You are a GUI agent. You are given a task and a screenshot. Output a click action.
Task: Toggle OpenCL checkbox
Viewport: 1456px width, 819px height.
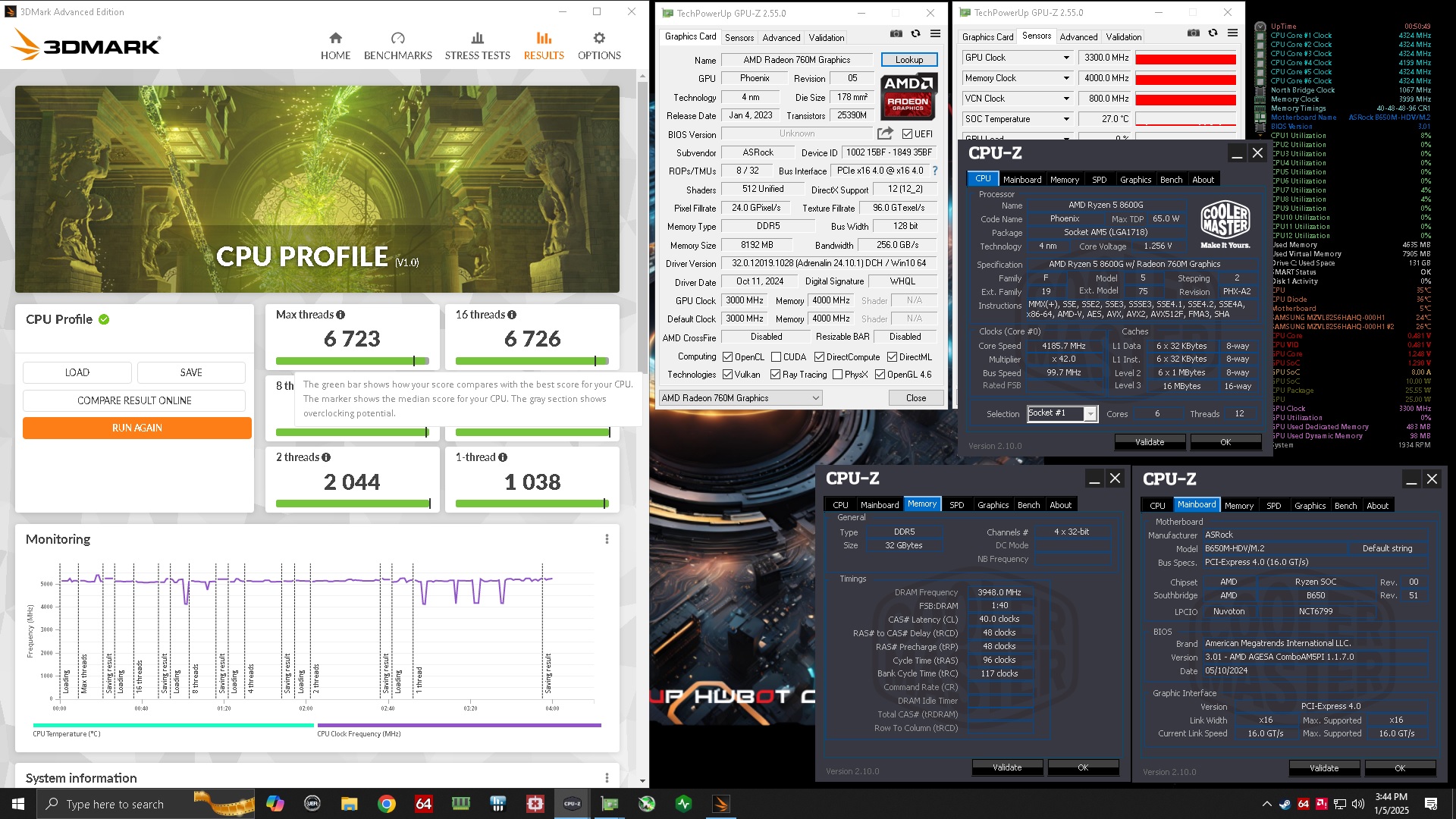(727, 357)
